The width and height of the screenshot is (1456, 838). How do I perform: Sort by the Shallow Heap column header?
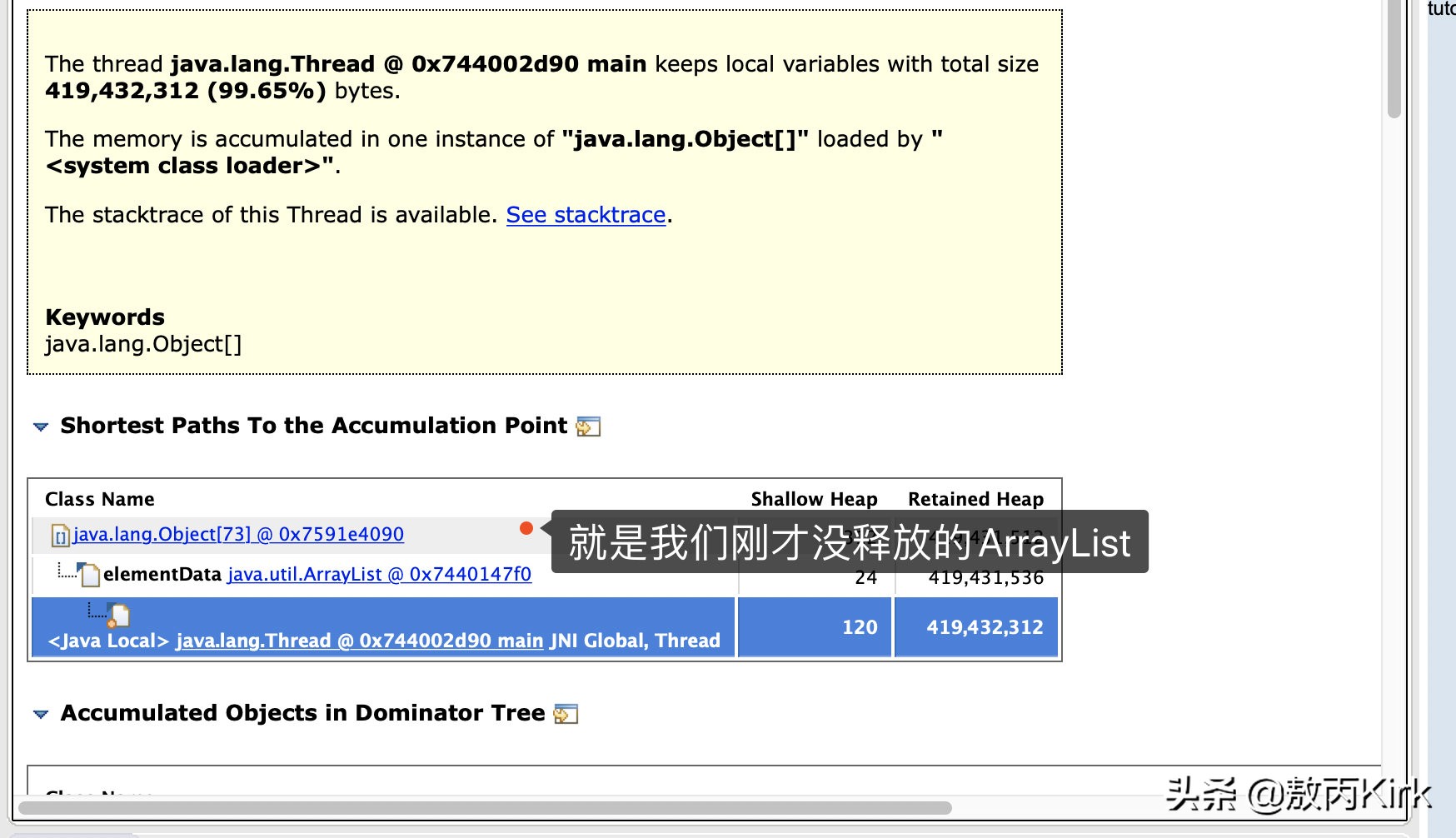814,499
